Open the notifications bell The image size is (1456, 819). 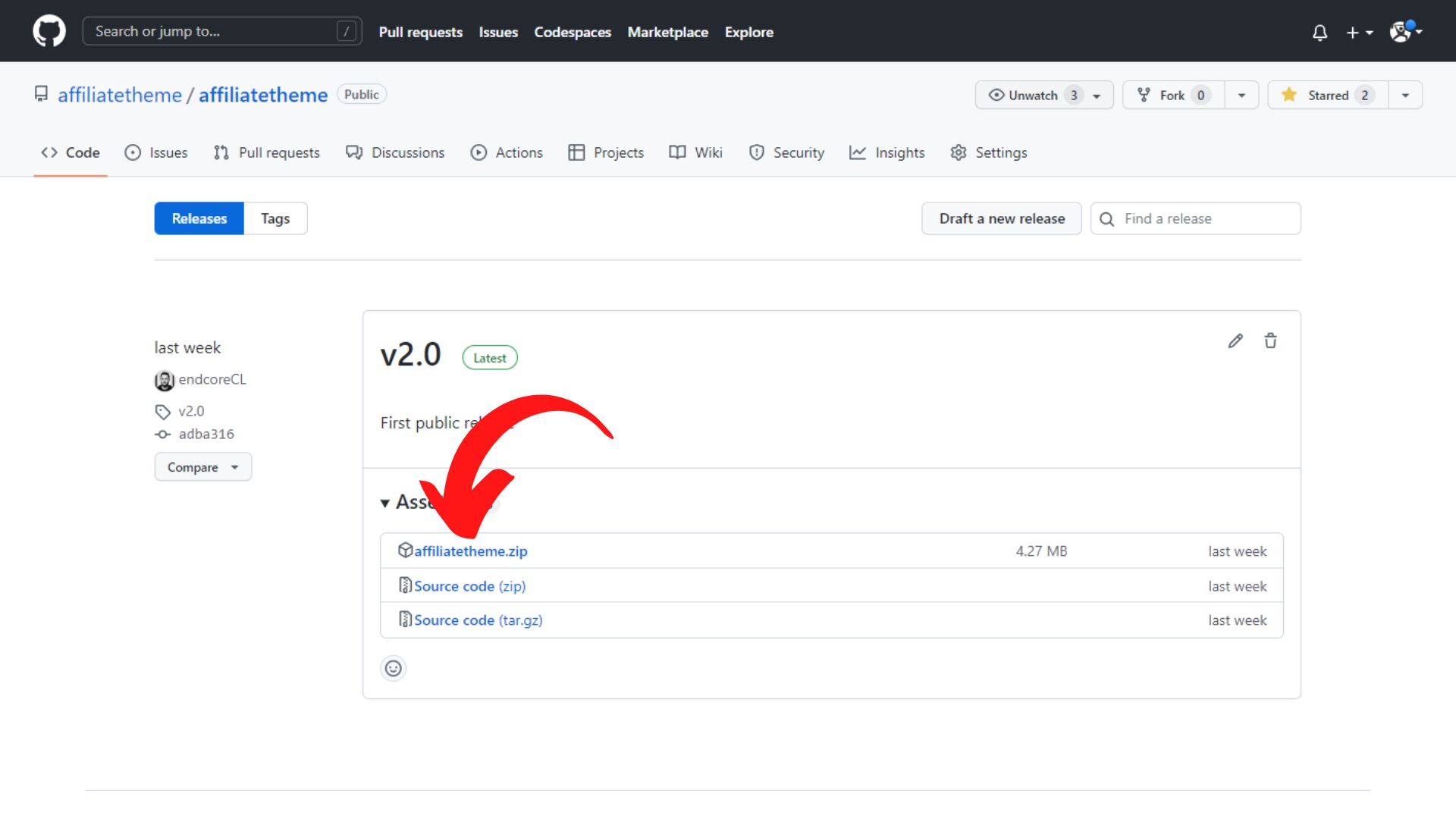[x=1319, y=33]
